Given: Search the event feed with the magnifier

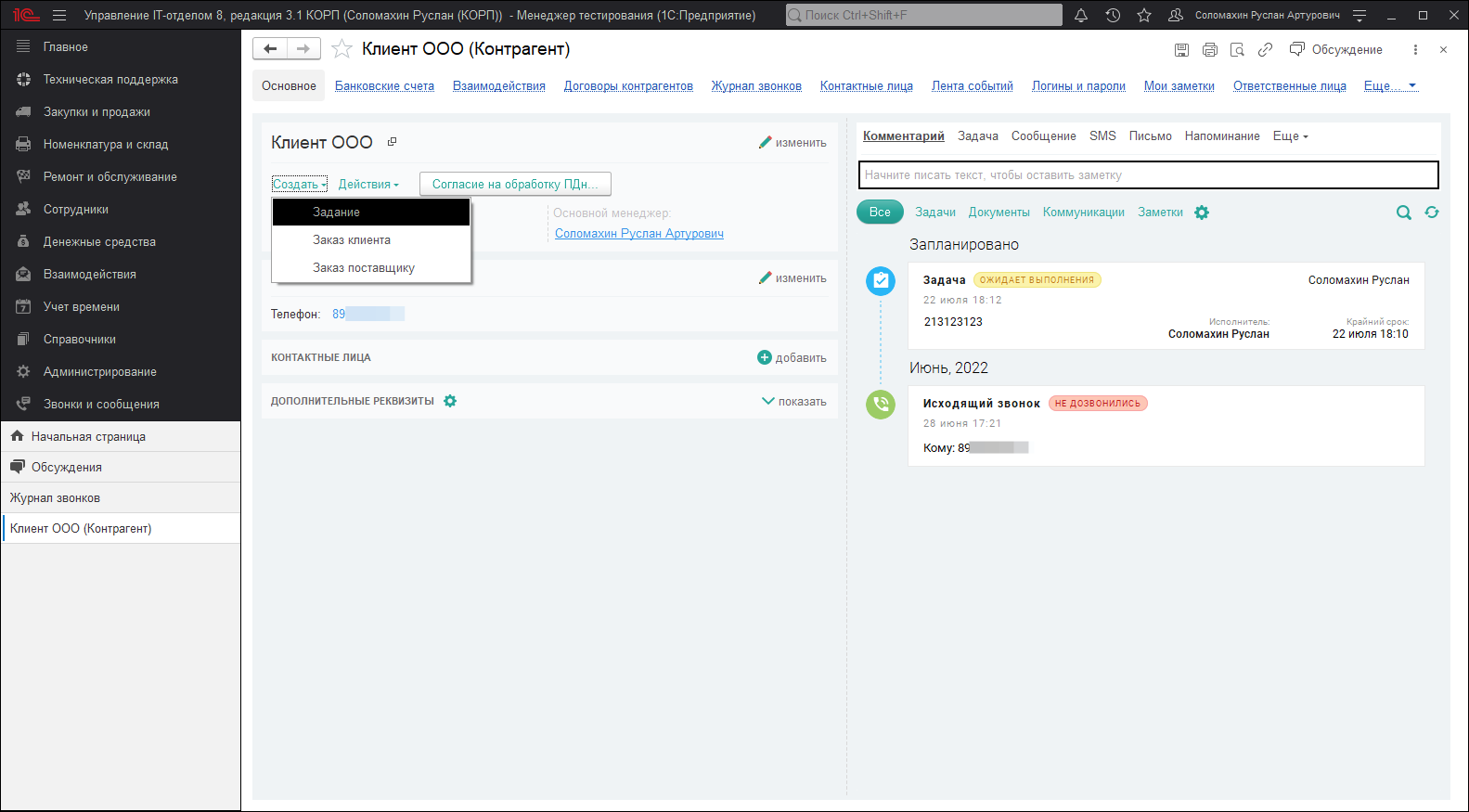Looking at the screenshot, I should click(x=1404, y=213).
